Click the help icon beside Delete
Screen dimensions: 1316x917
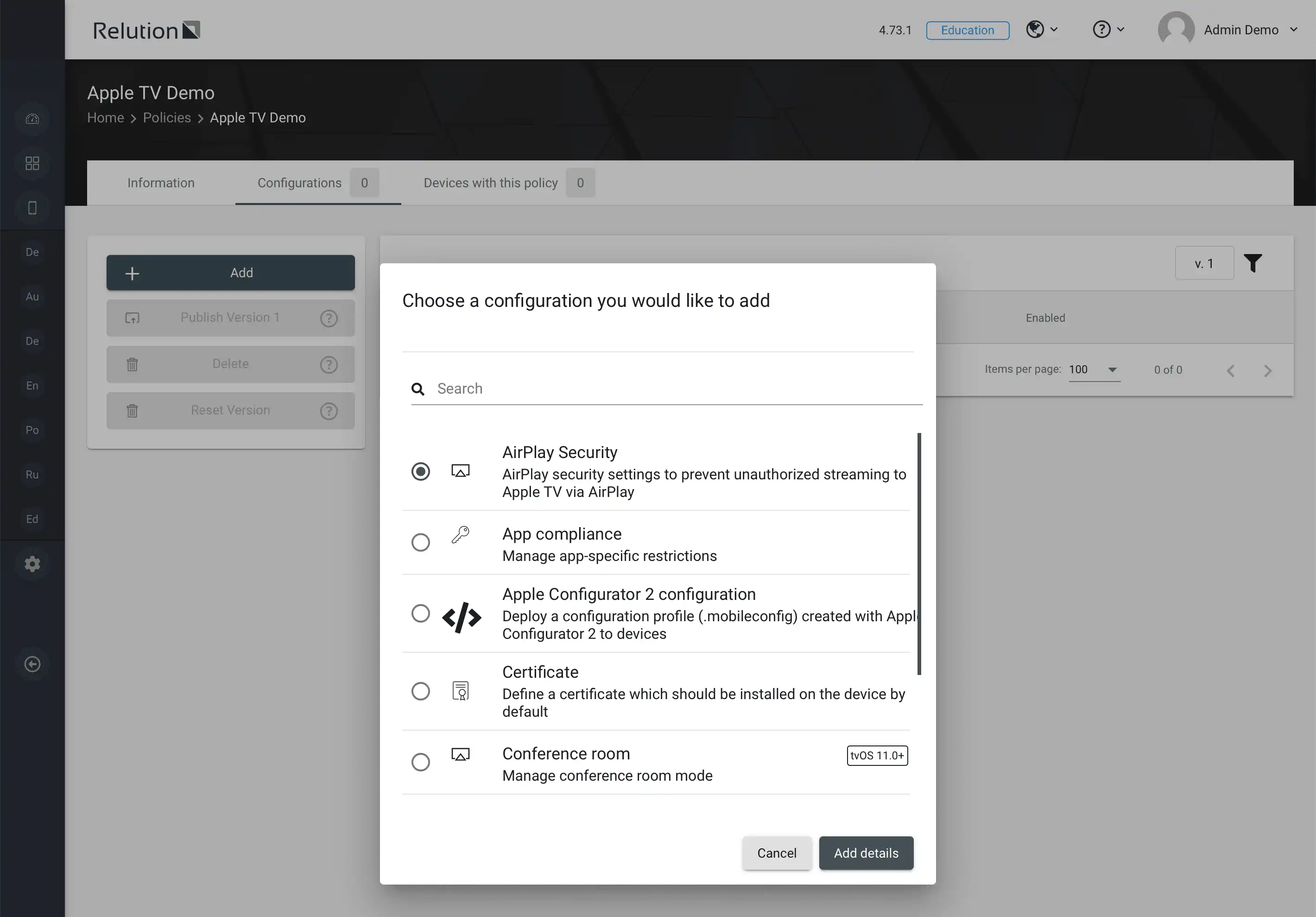(329, 364)
